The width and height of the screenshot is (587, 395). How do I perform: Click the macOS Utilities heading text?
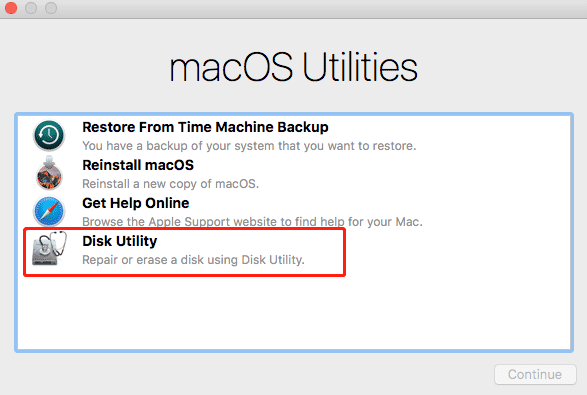tap(293, 67)
